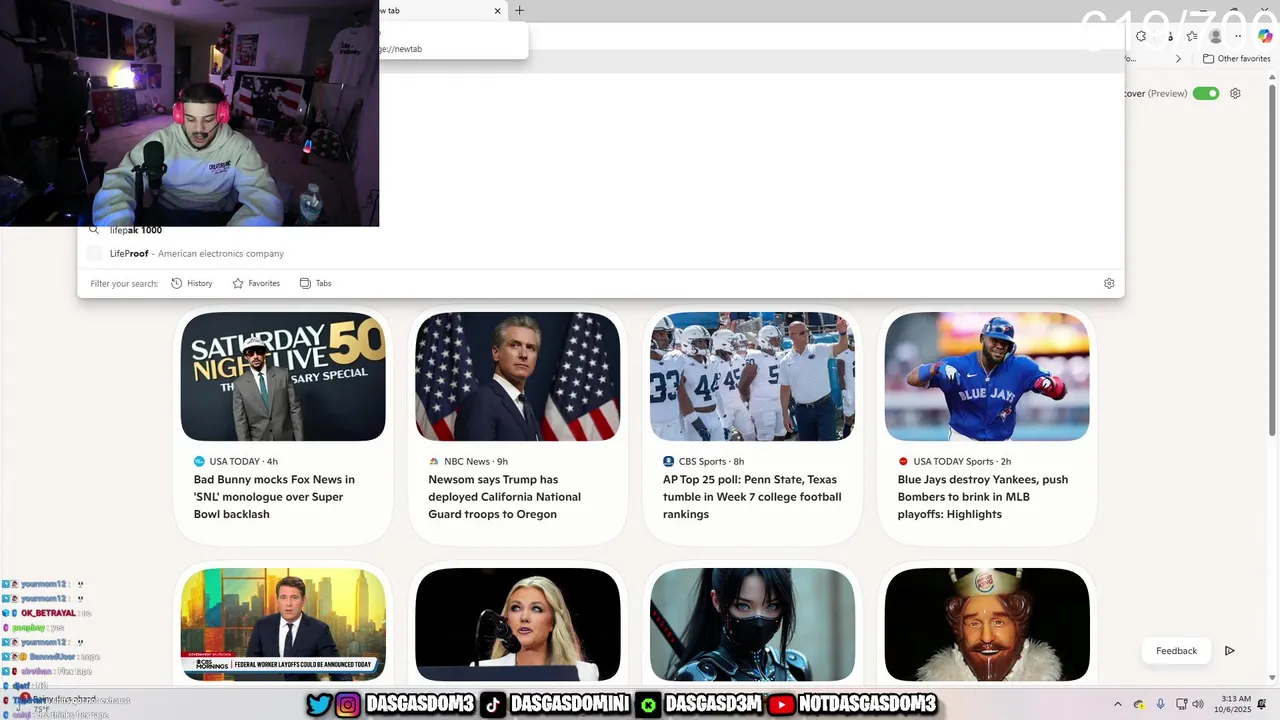This screenshot has height=720, width=1280.
Task: Open the Other favorites folder
Action: (1236, 59)
